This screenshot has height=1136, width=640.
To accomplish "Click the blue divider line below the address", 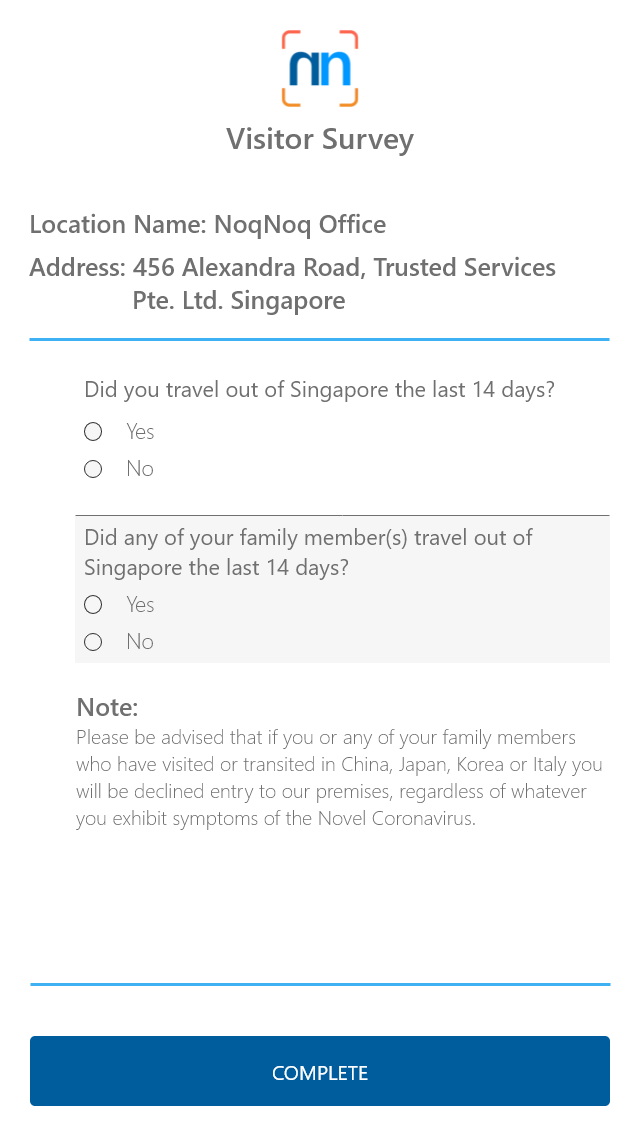I will coord(320,340).
